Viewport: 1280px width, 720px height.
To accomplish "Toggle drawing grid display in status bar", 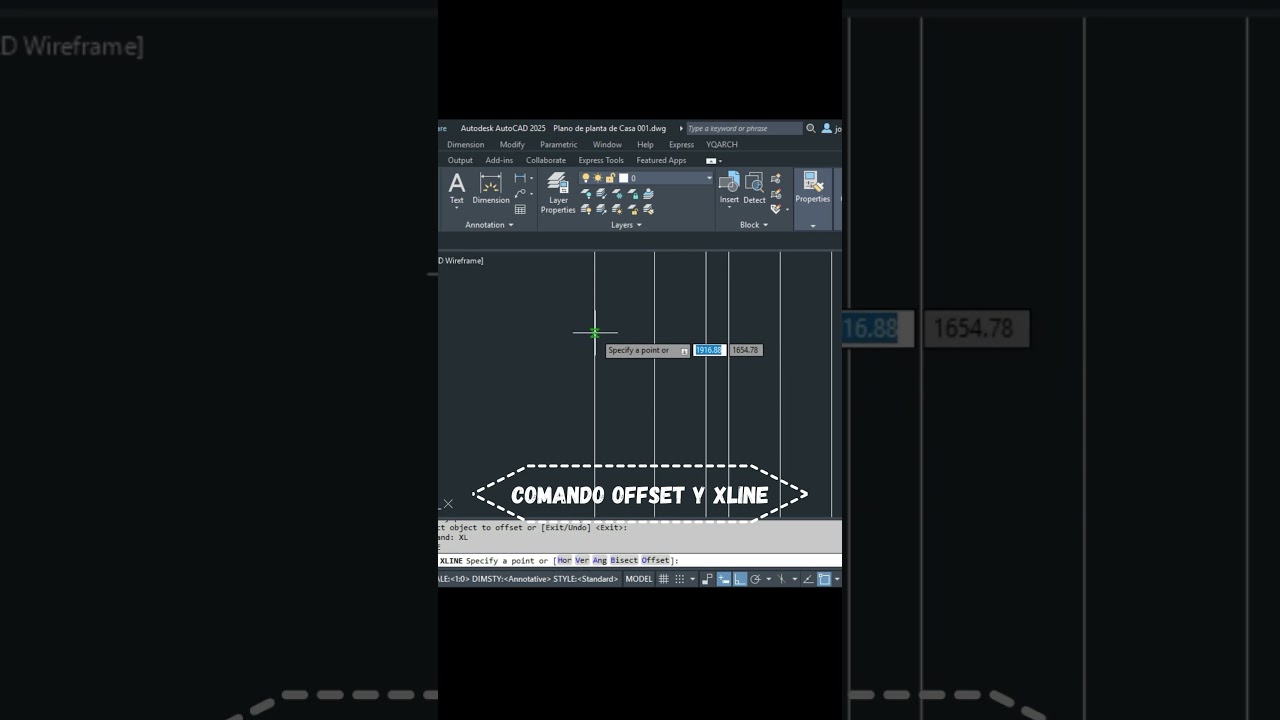I will [663, 579].
